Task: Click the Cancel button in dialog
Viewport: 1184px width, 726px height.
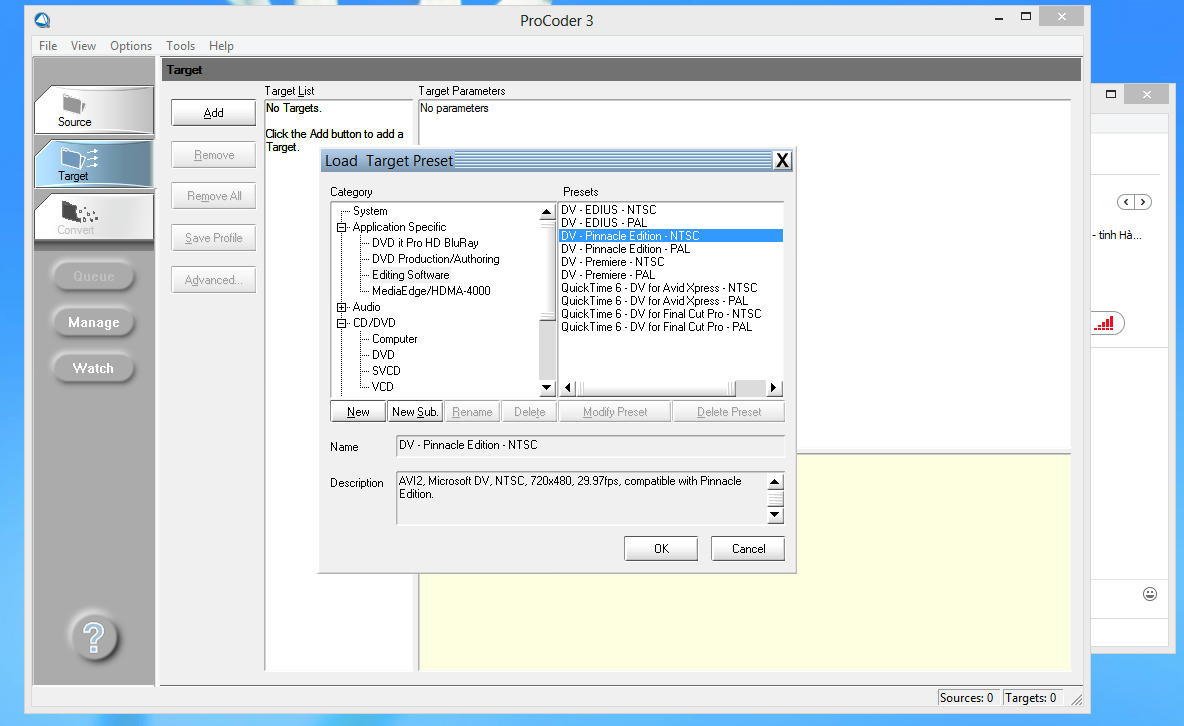Action: coord(747,548)
